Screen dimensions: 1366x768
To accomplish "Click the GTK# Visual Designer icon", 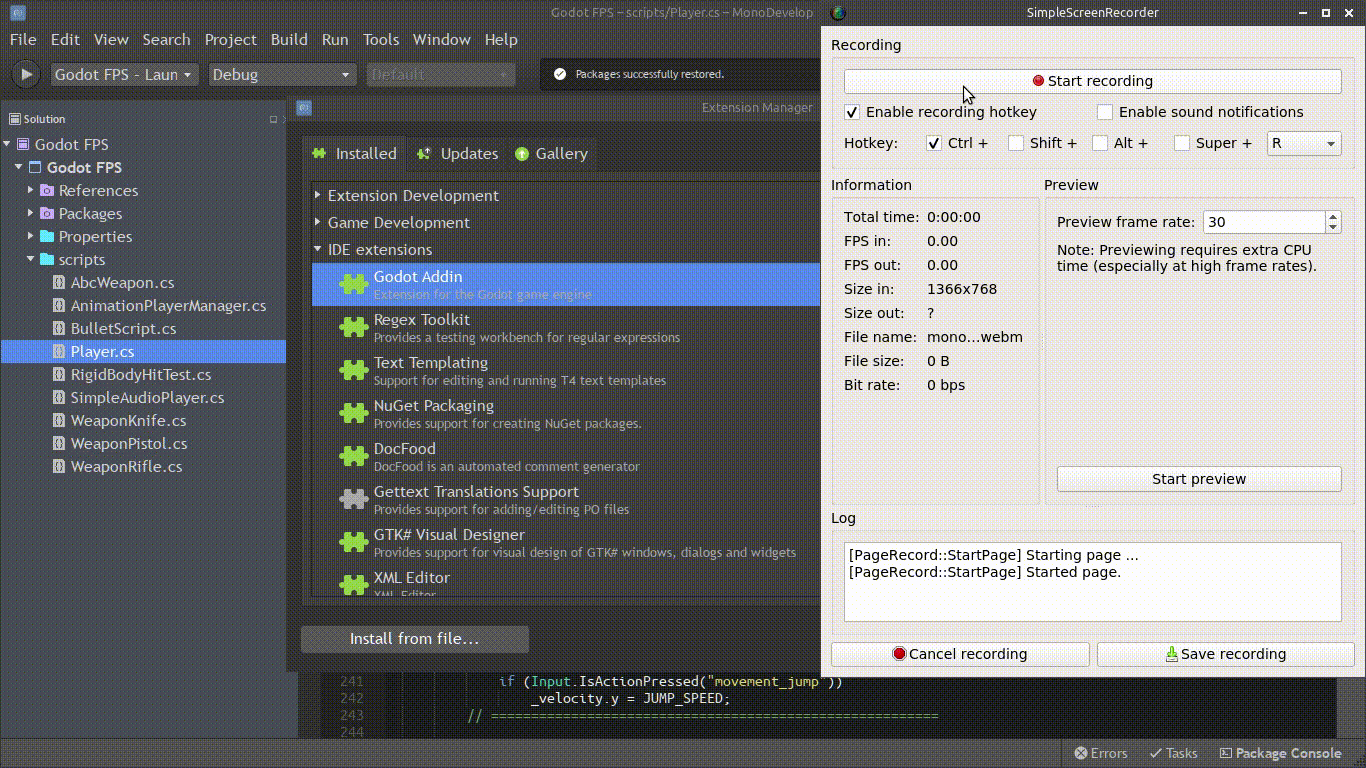I will 353,542.
